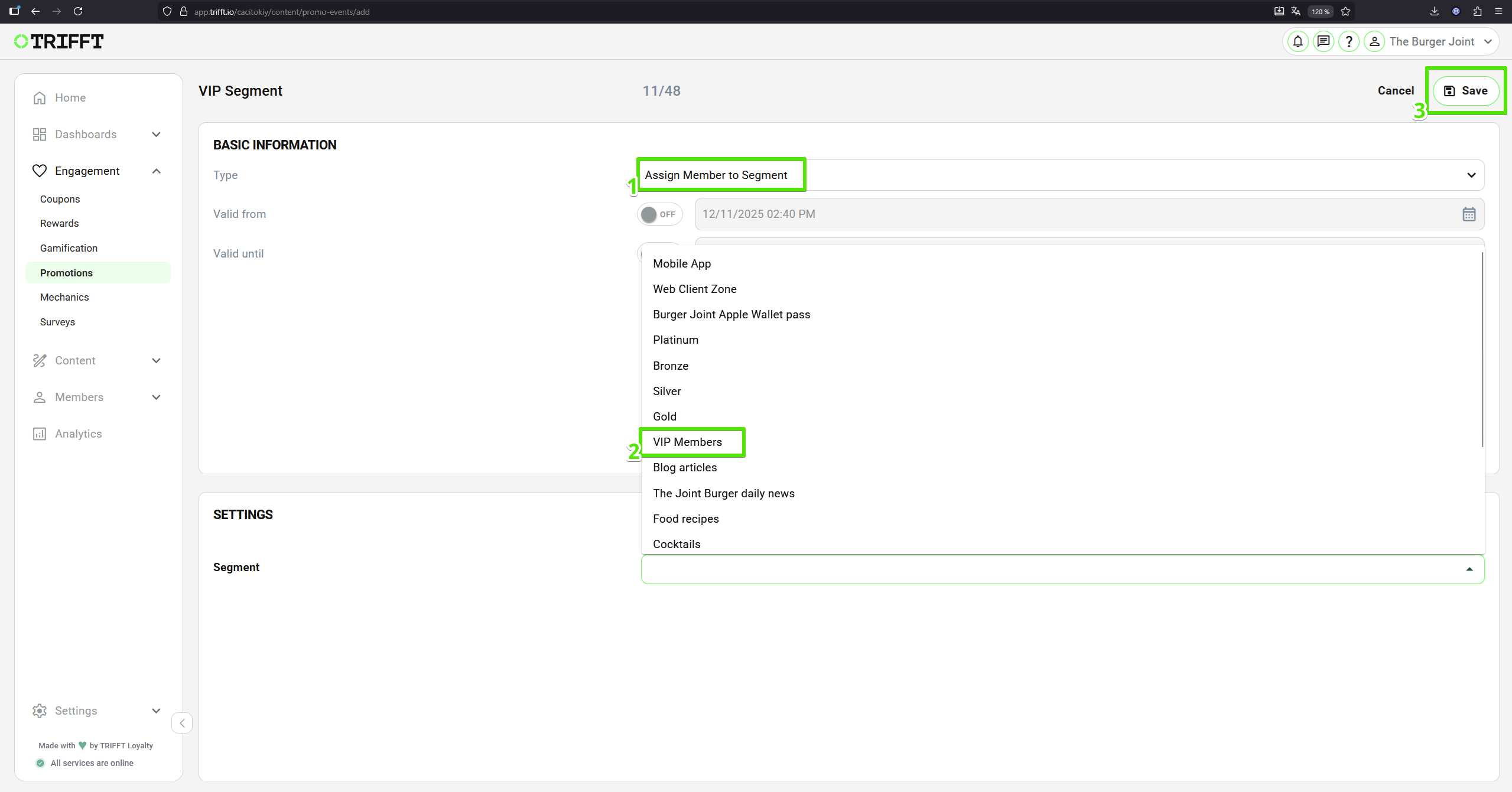Open Gamification from Engagement menu
Screen dimensions: 1512x792
point(69,247)
